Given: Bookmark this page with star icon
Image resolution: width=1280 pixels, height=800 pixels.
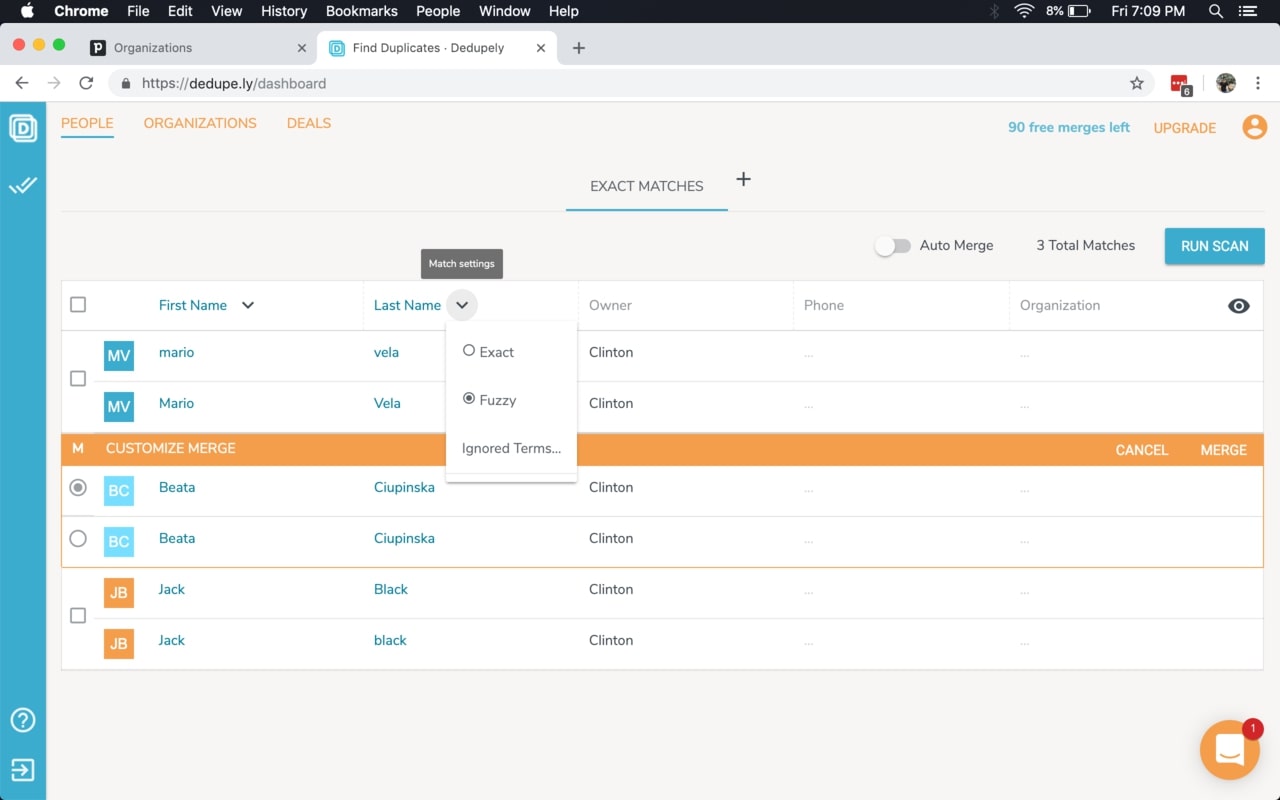Looking at the screenshot, I should pos(1137,84).
